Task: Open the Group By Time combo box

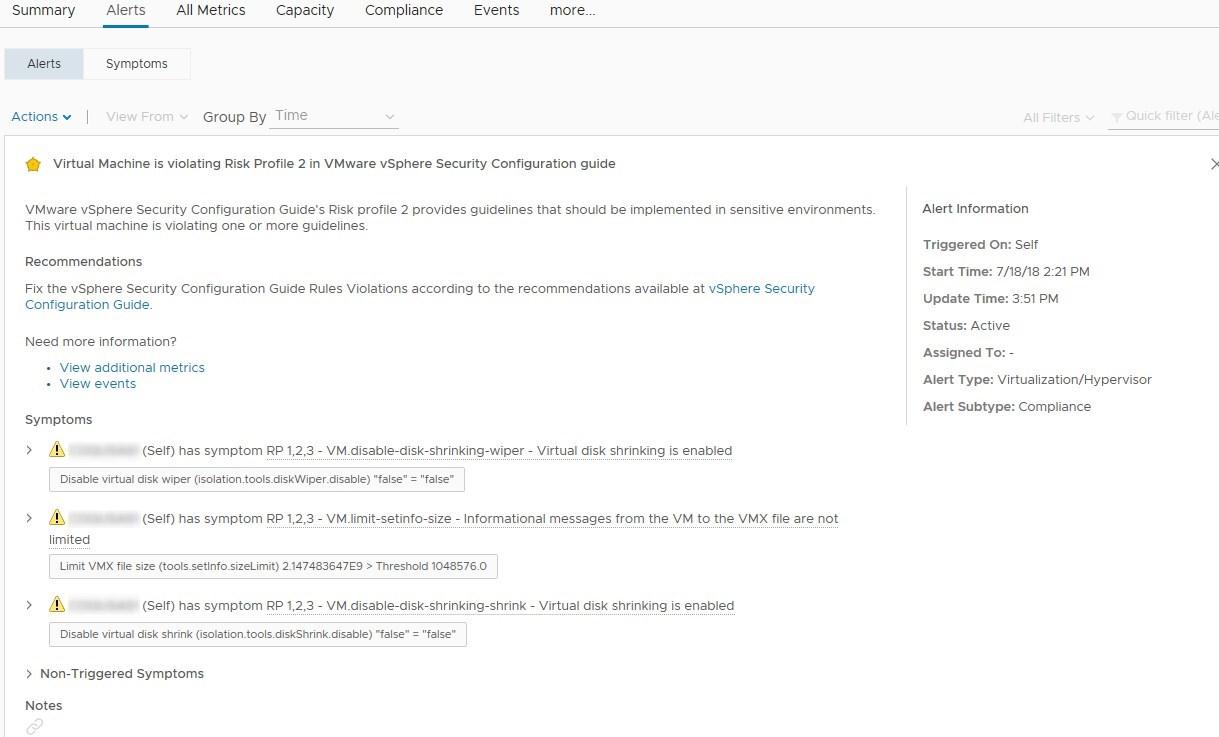Action: pyautogui.click(x=334, y=116)
